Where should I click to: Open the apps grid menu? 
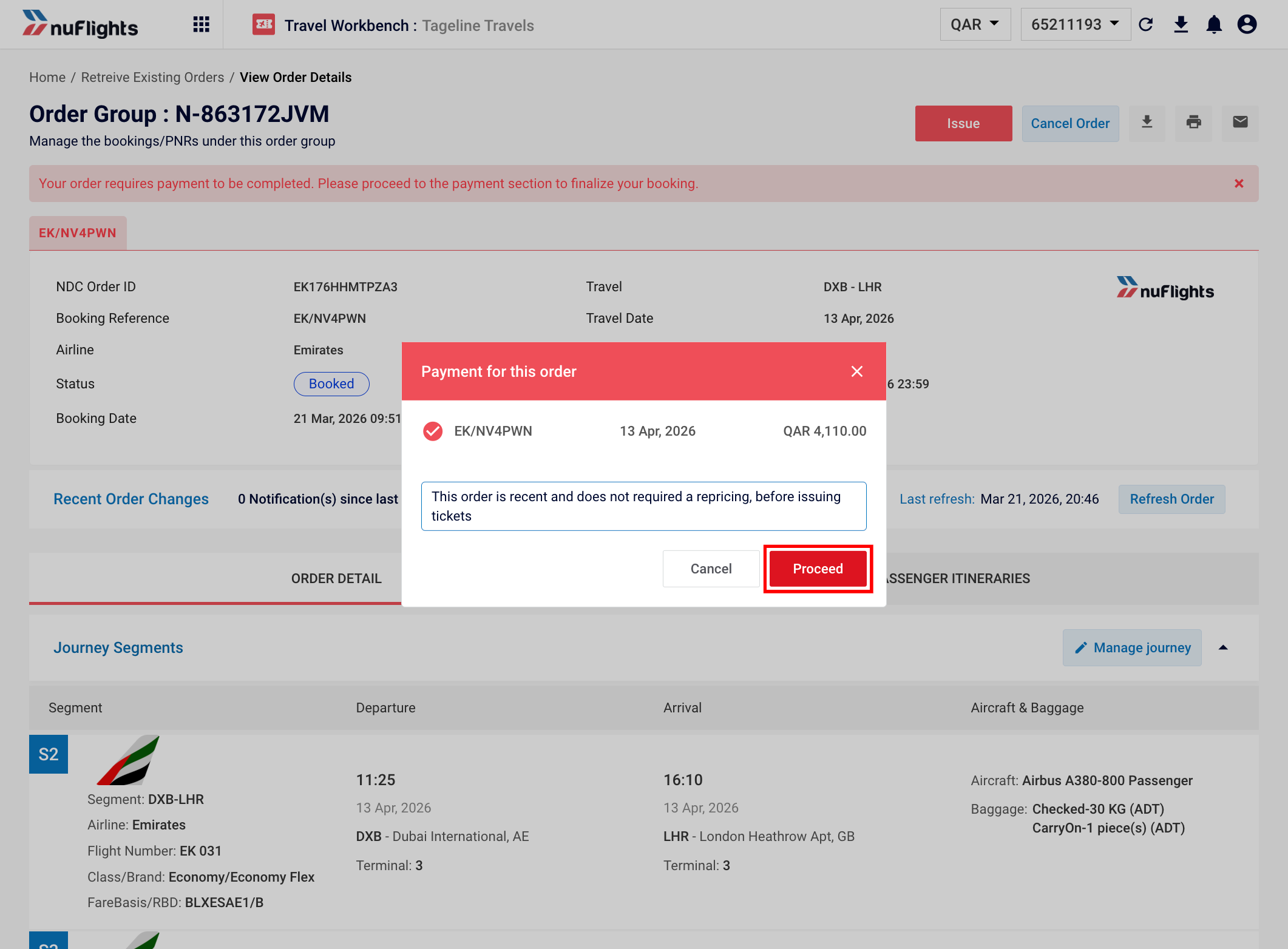(x=201, y=24)
